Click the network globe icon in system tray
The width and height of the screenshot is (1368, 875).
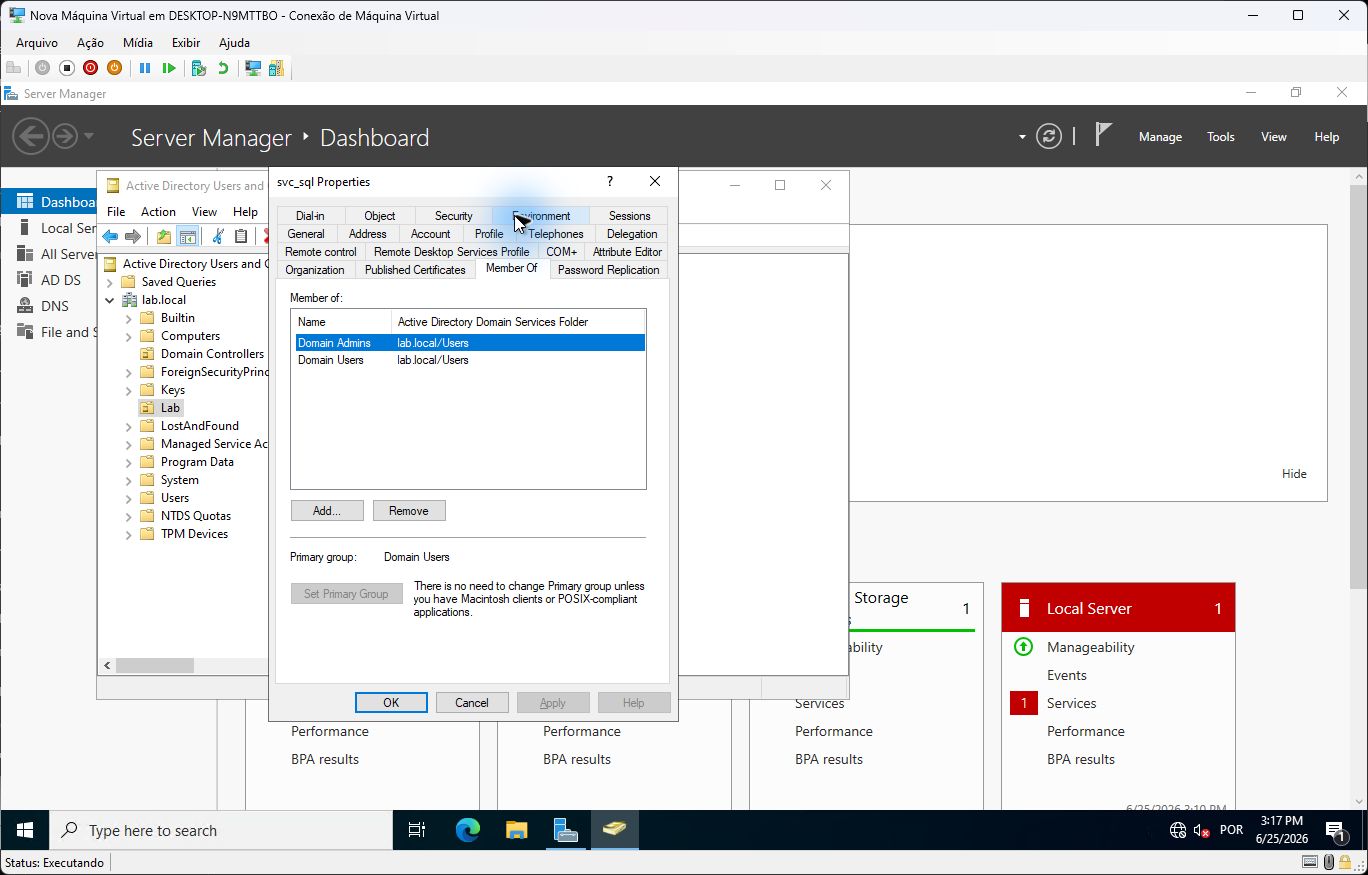tap(1178, 830)
